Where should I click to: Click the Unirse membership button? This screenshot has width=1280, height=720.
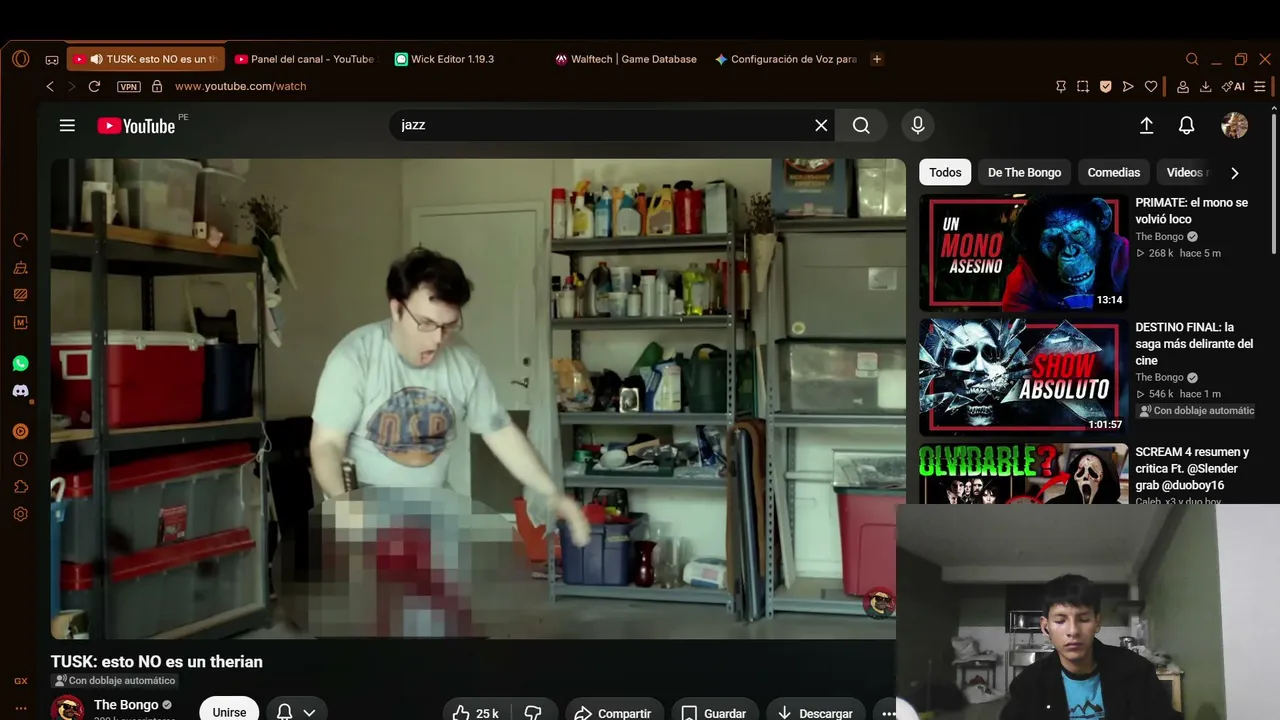(229, 712)
